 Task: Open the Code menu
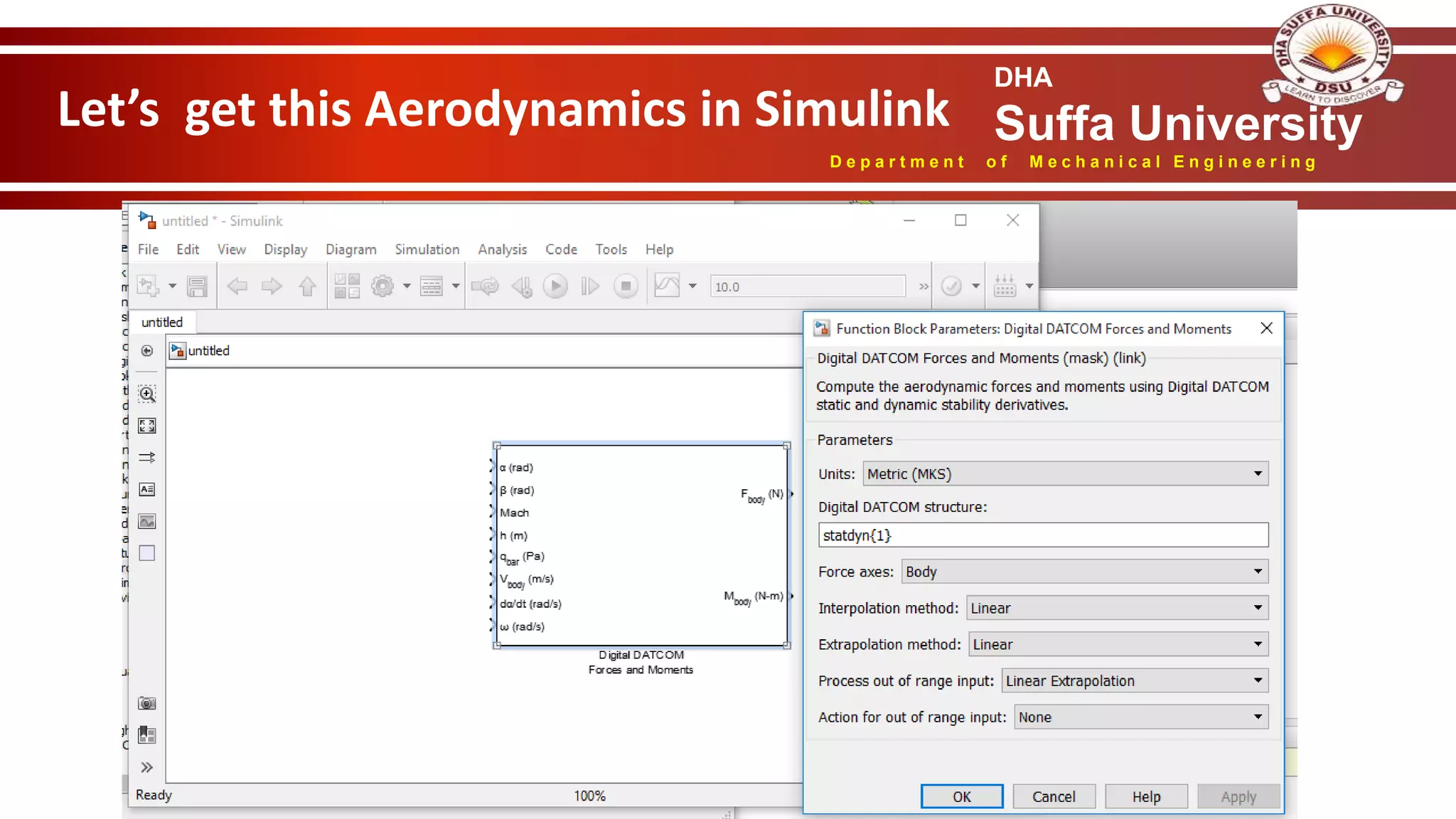[561, 250]
